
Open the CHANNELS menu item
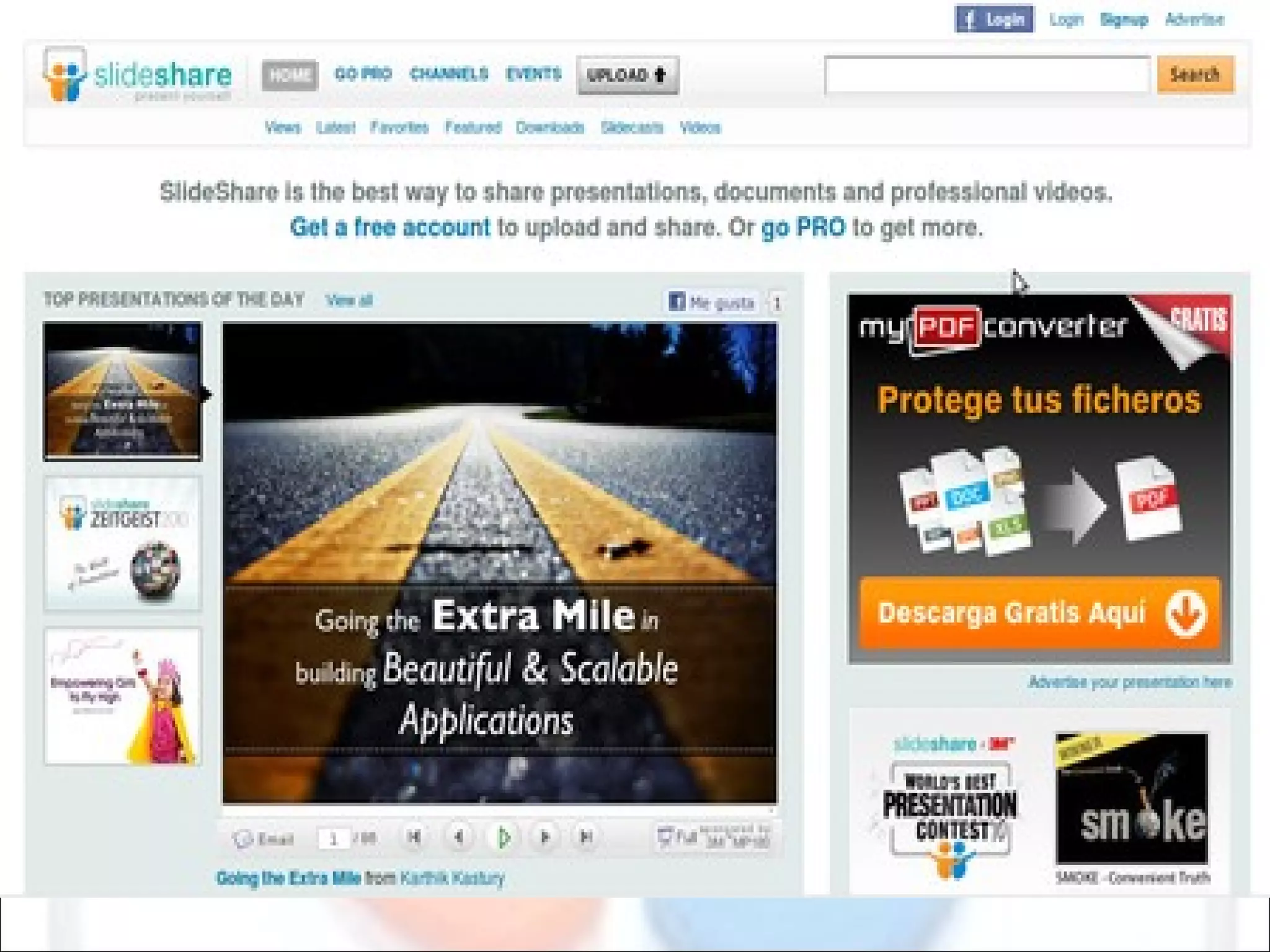[x=449, y=74]
